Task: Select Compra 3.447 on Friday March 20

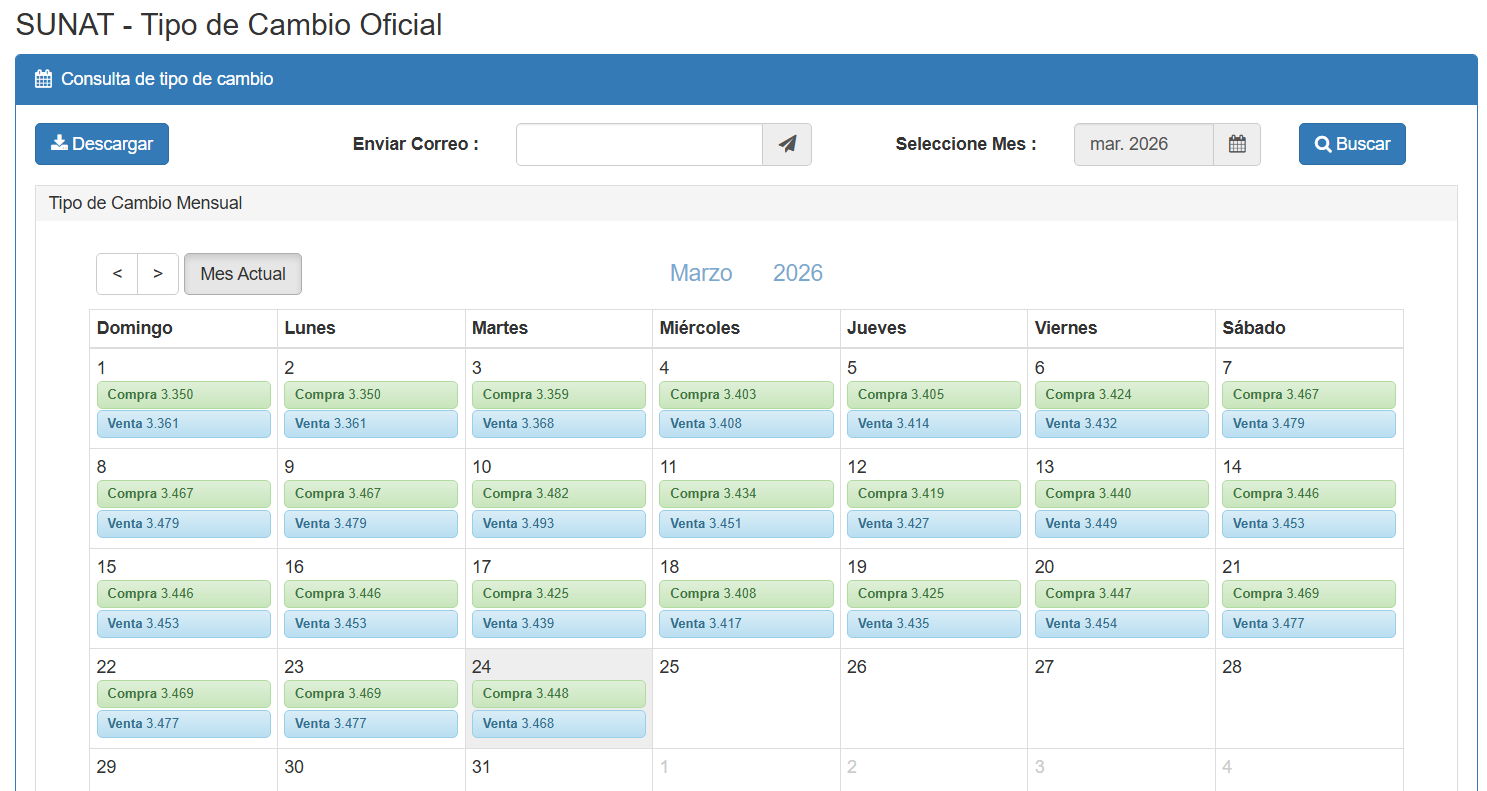Action: click(1121, 594)
